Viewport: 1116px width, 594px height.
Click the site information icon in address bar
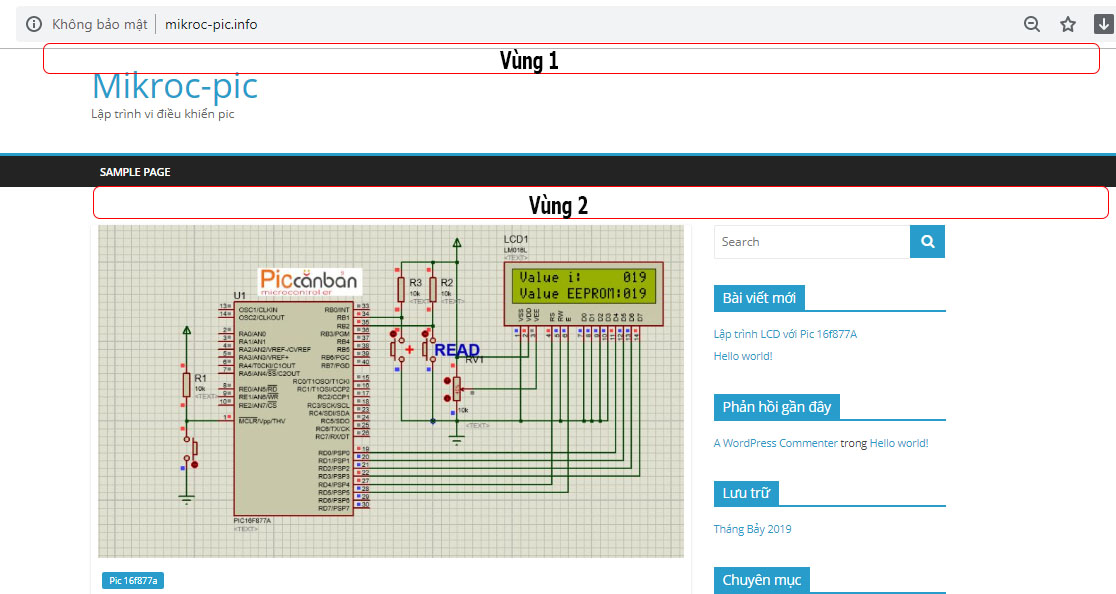(x=34, y=24)
